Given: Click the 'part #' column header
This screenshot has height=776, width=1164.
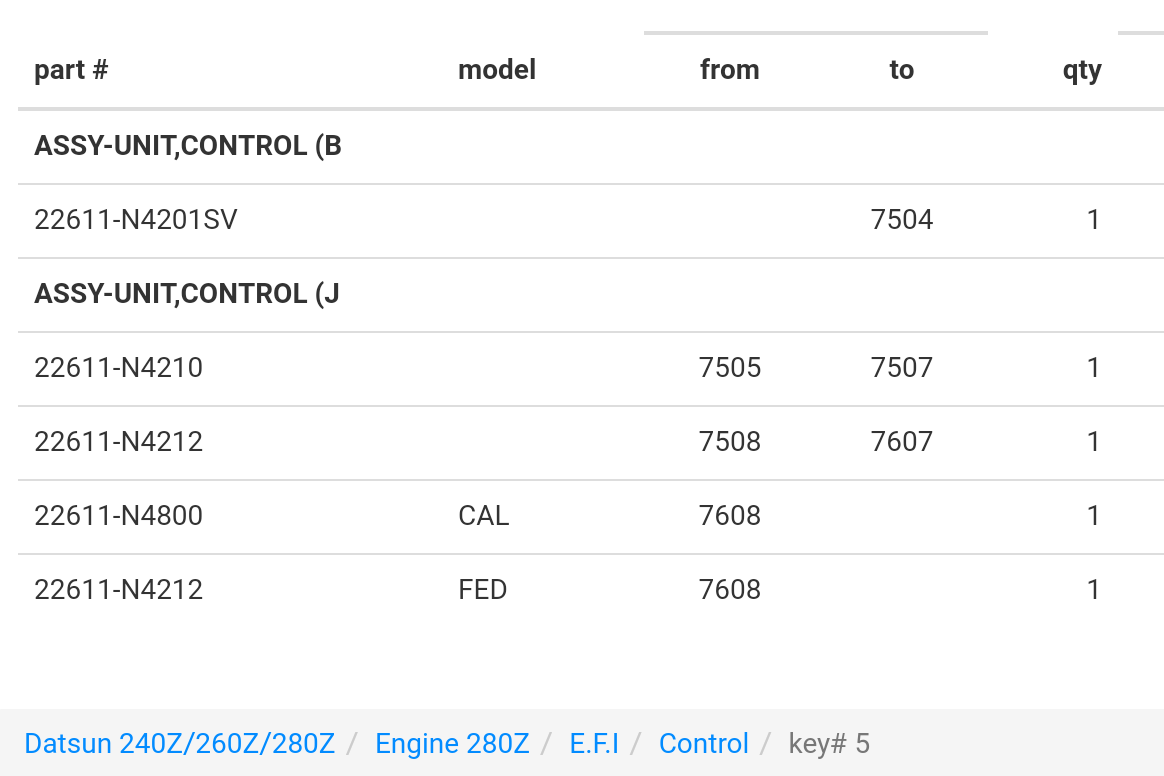Looking at the screenshot, I should [71, 70].
